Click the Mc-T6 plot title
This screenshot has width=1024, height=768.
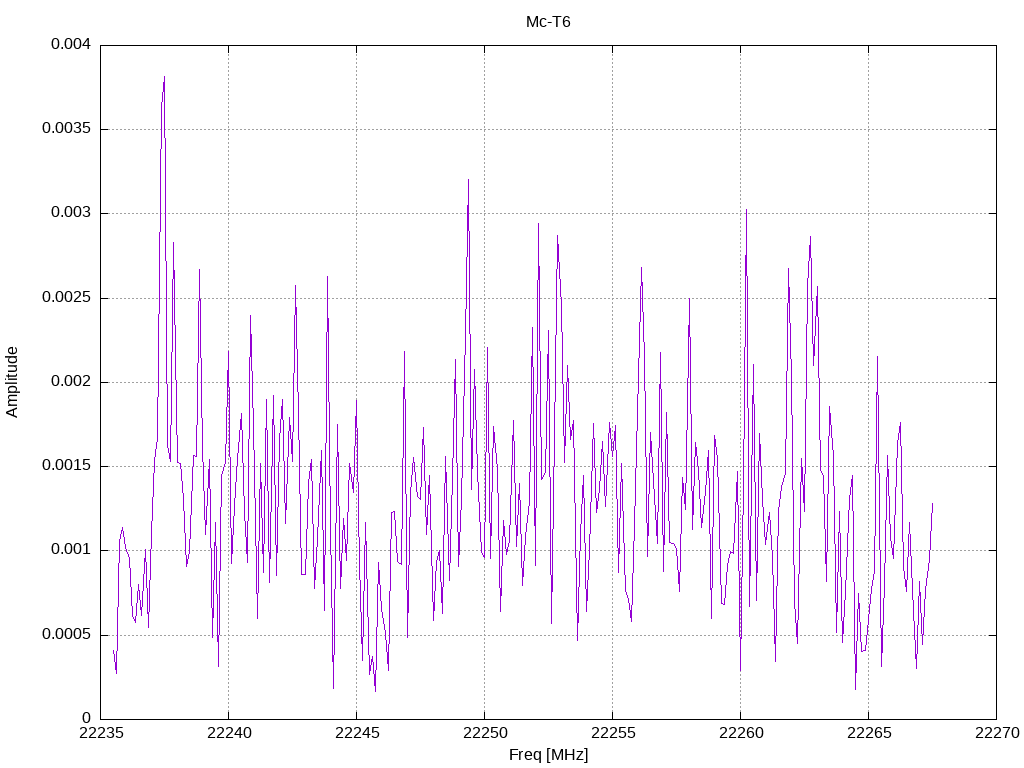548,22
